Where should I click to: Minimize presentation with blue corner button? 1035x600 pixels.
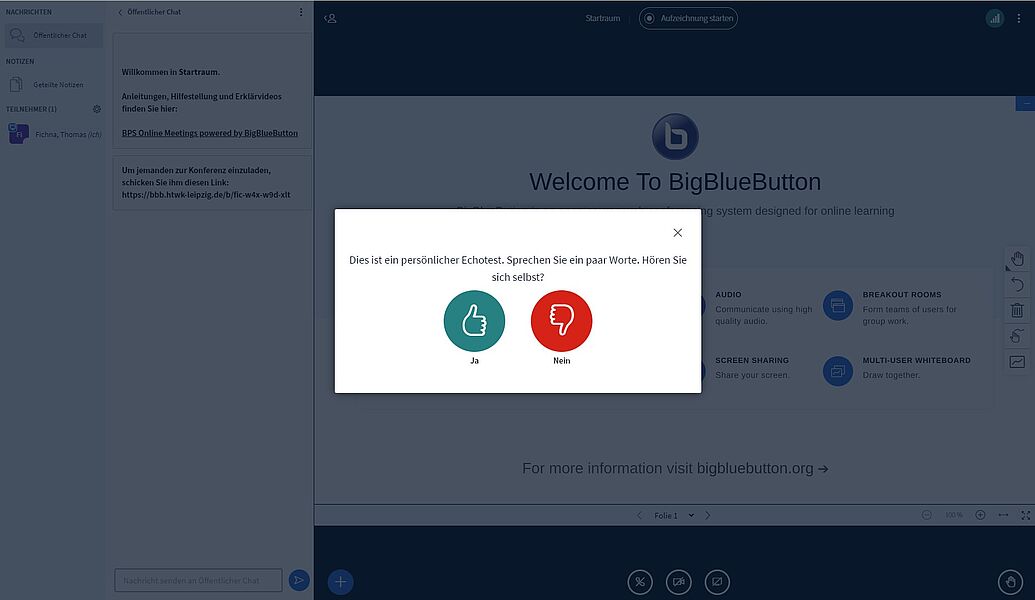pyautogui.click(x=1025, y=104)
